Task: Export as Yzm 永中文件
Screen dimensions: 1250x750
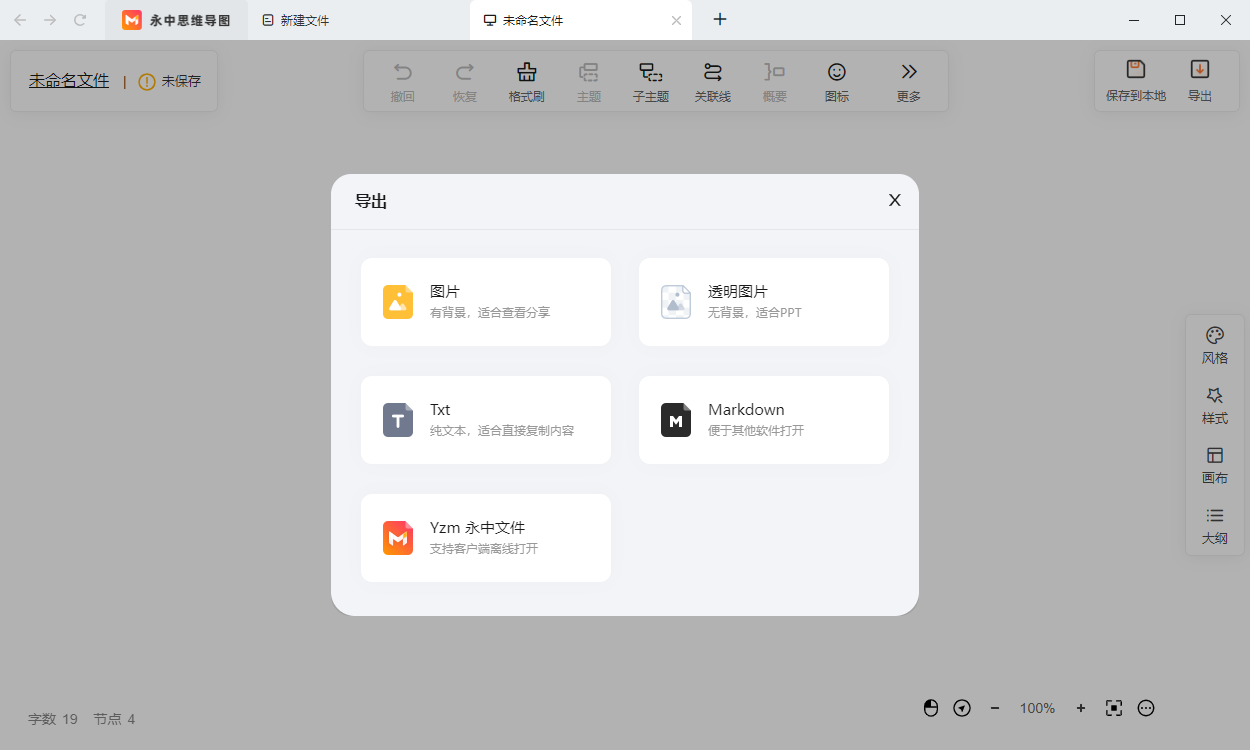Action: (485, 538)
